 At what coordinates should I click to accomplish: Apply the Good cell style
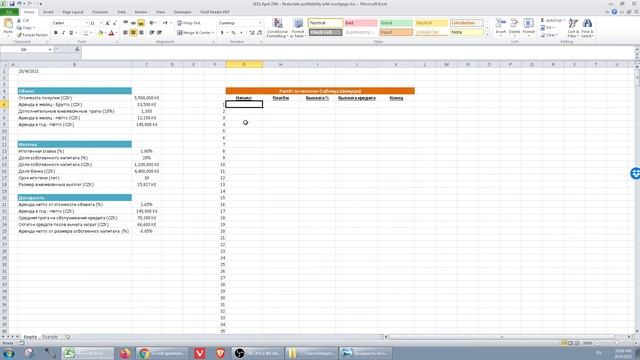[396, 23]
